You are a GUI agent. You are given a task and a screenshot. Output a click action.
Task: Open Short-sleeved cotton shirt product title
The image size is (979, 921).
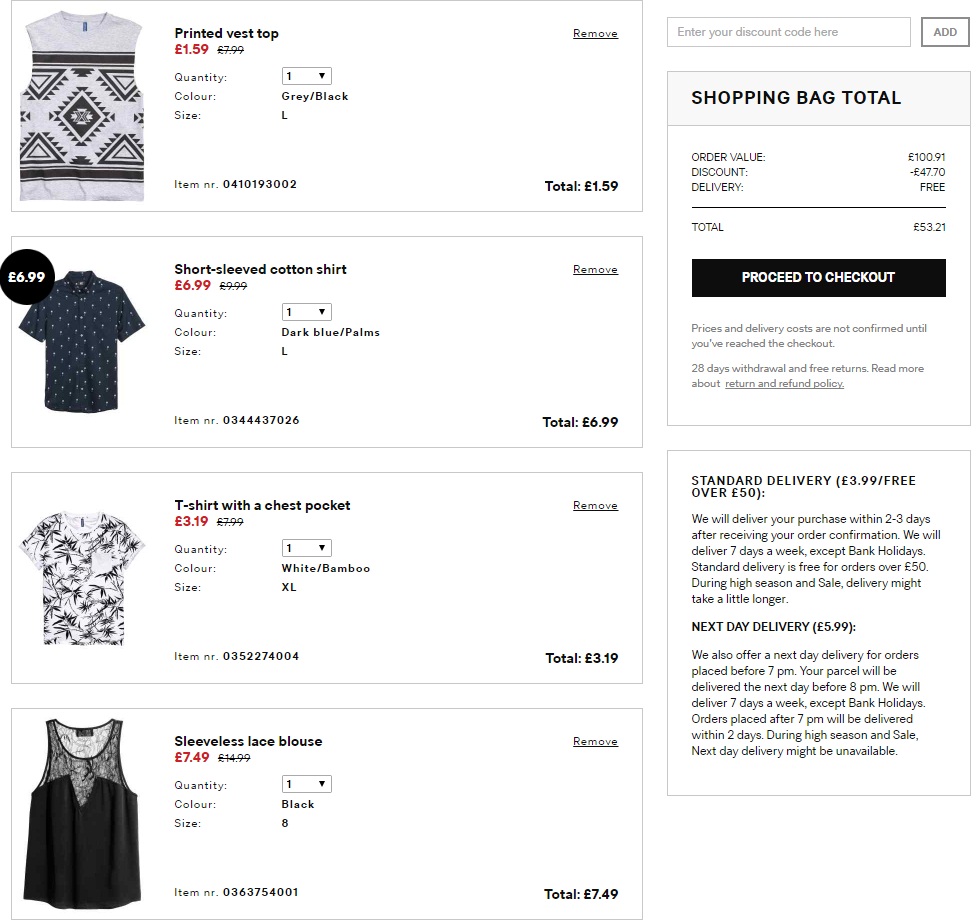(260, 270)
